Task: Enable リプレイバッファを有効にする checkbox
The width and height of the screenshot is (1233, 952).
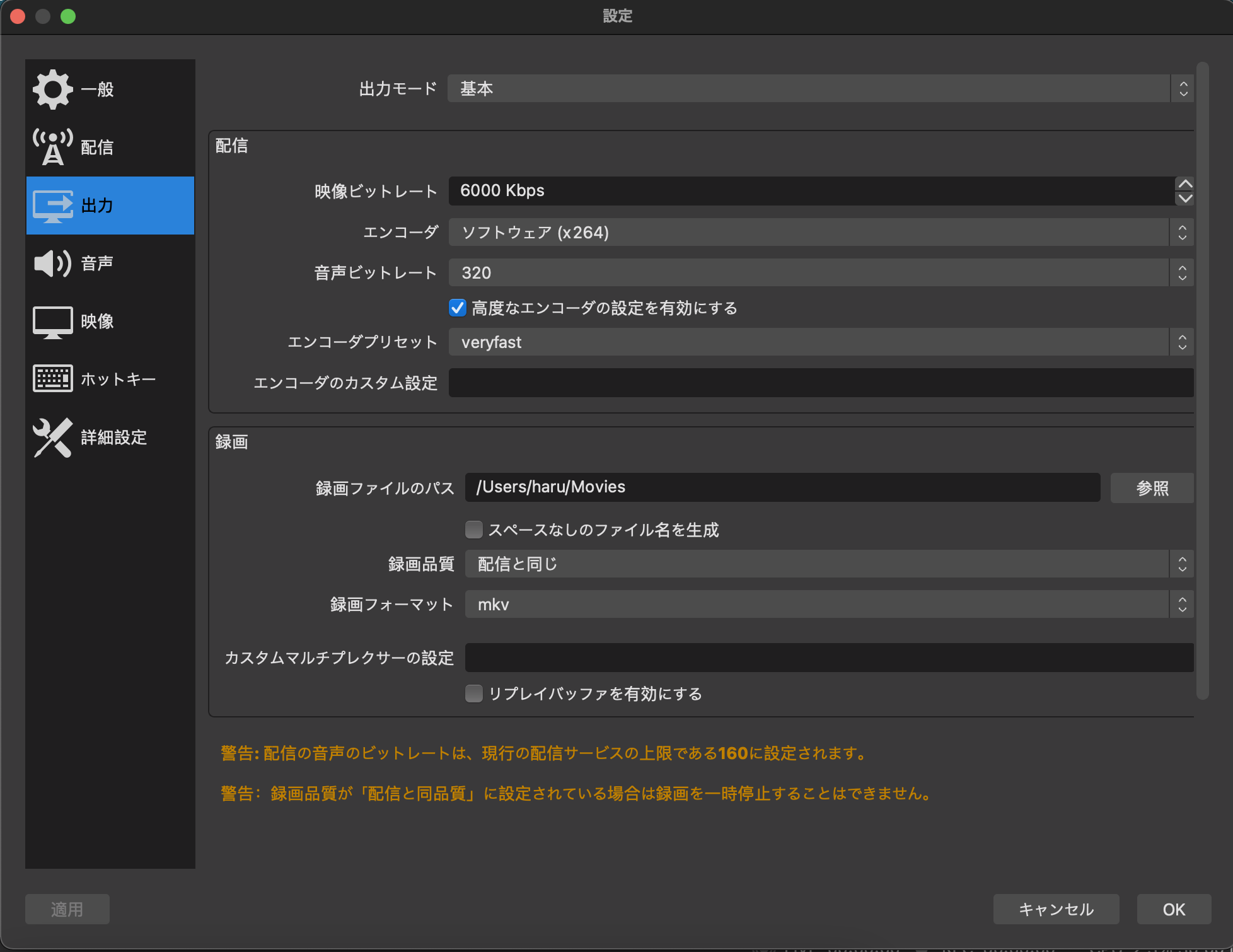Action: pos(473,694)
